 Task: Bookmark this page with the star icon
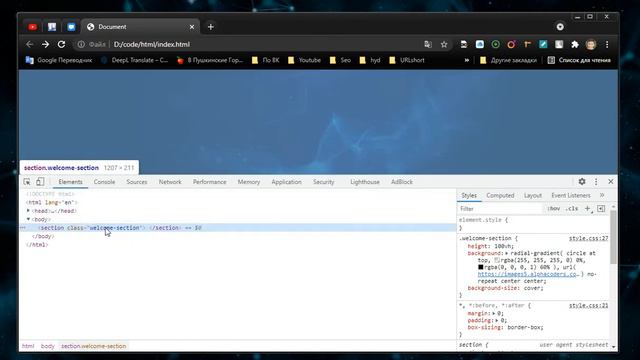[444, 44]
